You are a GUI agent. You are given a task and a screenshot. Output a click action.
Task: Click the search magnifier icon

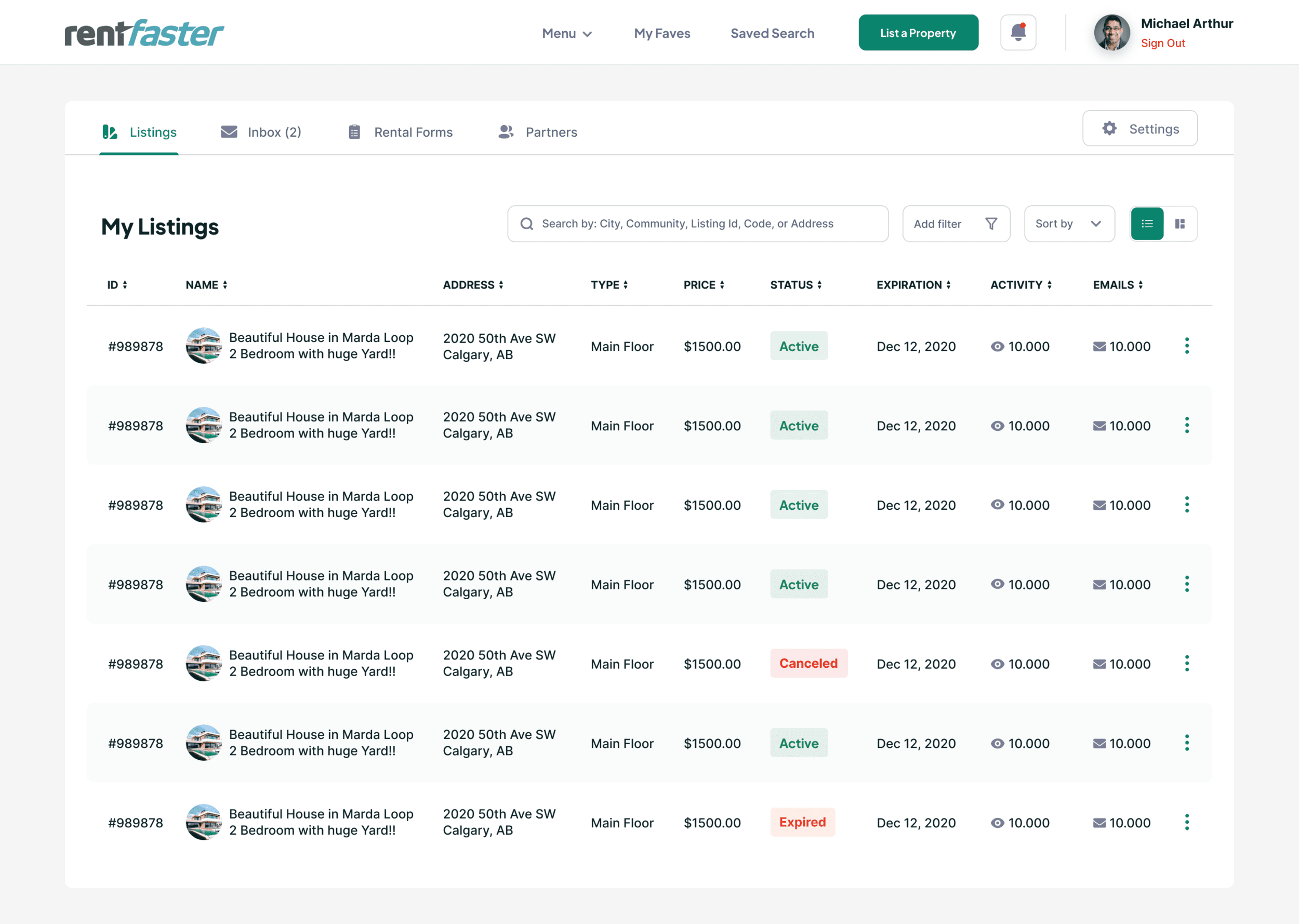[527, 223]
